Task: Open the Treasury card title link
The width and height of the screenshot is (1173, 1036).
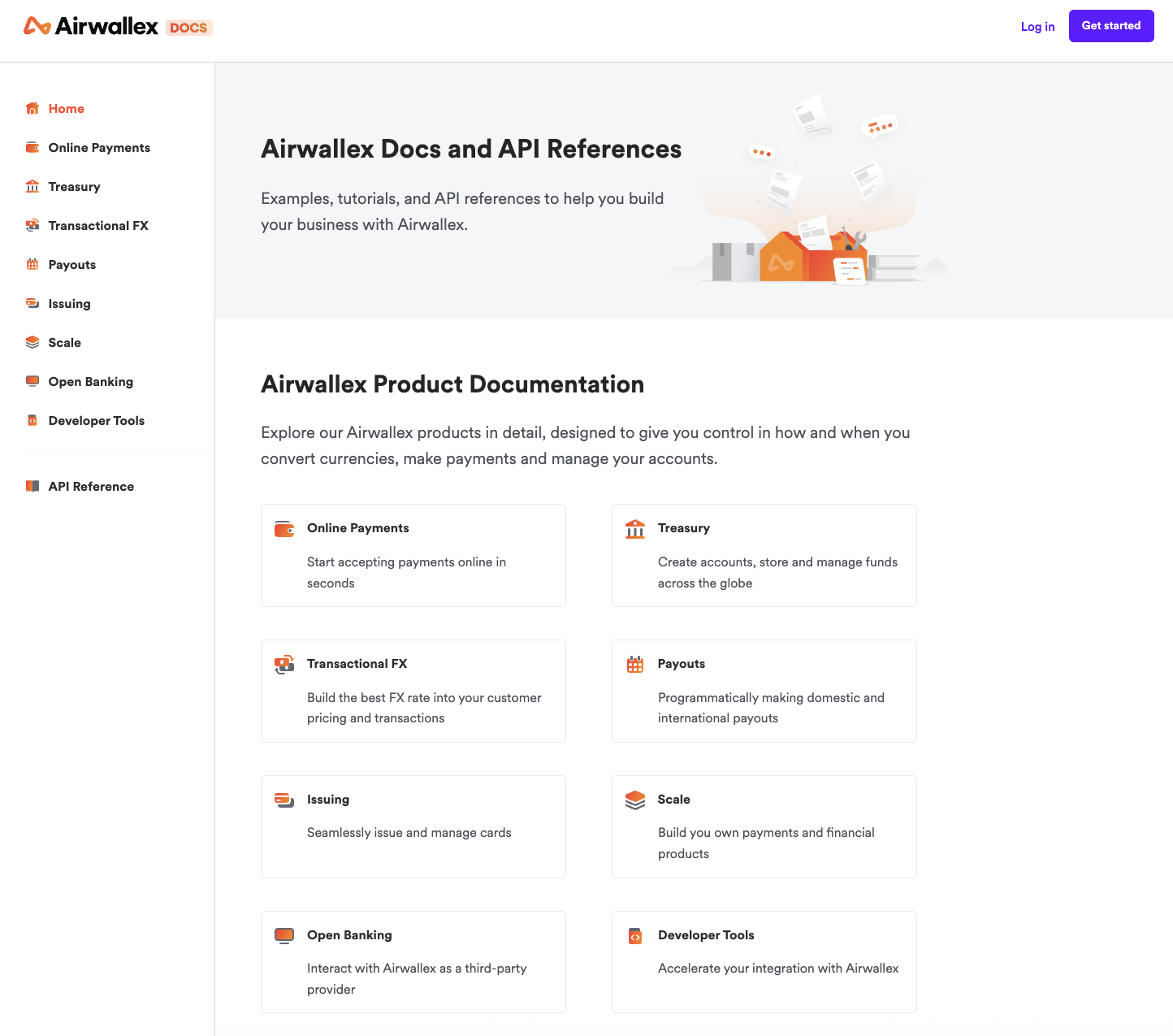Action: 684,528
